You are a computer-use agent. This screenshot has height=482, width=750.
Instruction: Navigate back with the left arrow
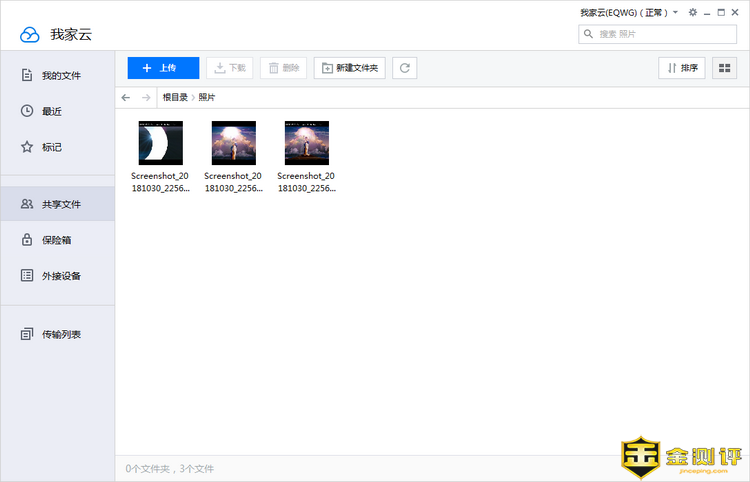pyautogui.click(x=126, y=97)
